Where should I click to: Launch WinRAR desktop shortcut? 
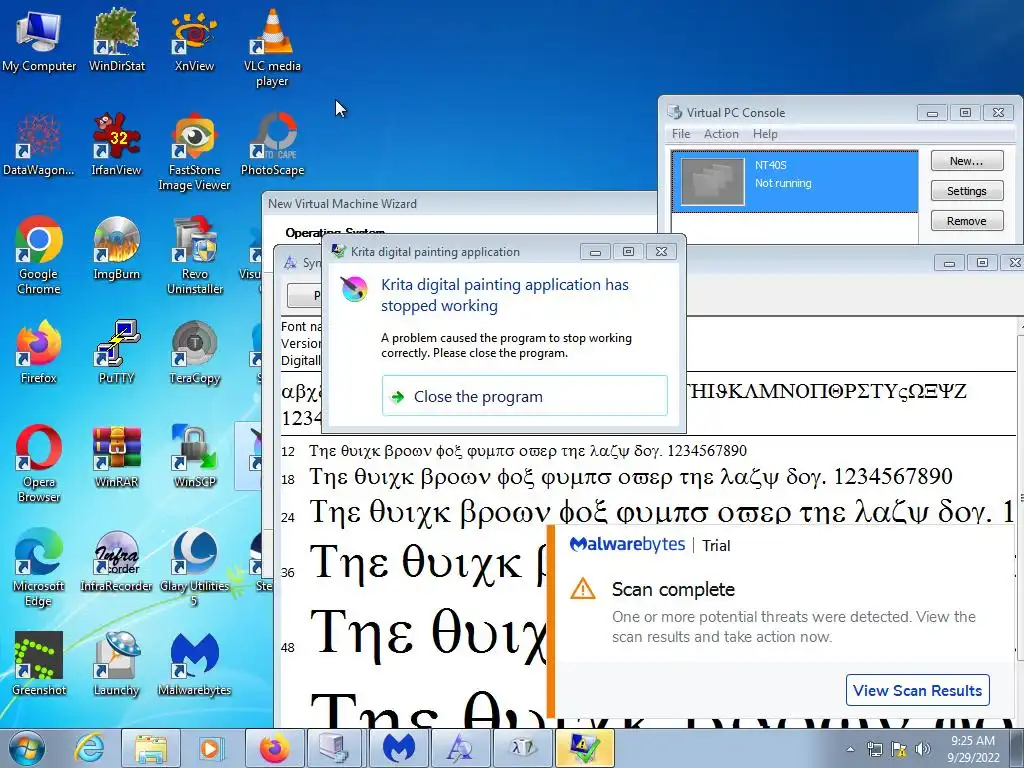coord(116,457)
